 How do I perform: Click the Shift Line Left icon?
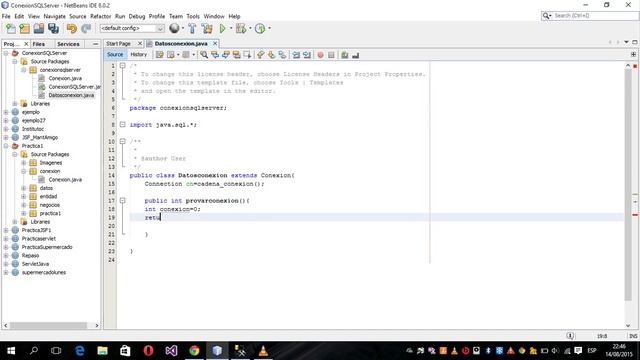pos(296,55)
